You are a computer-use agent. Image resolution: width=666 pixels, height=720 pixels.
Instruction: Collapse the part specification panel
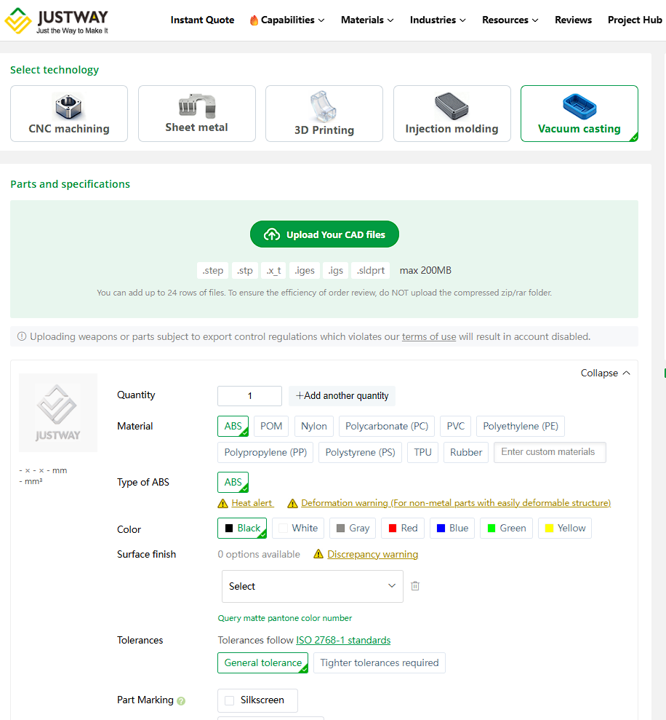[605, 373]
